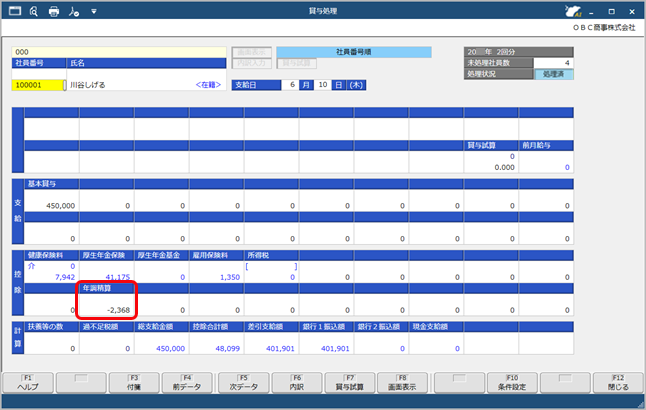Go to previous data with F4 前データ

point(187,383)
